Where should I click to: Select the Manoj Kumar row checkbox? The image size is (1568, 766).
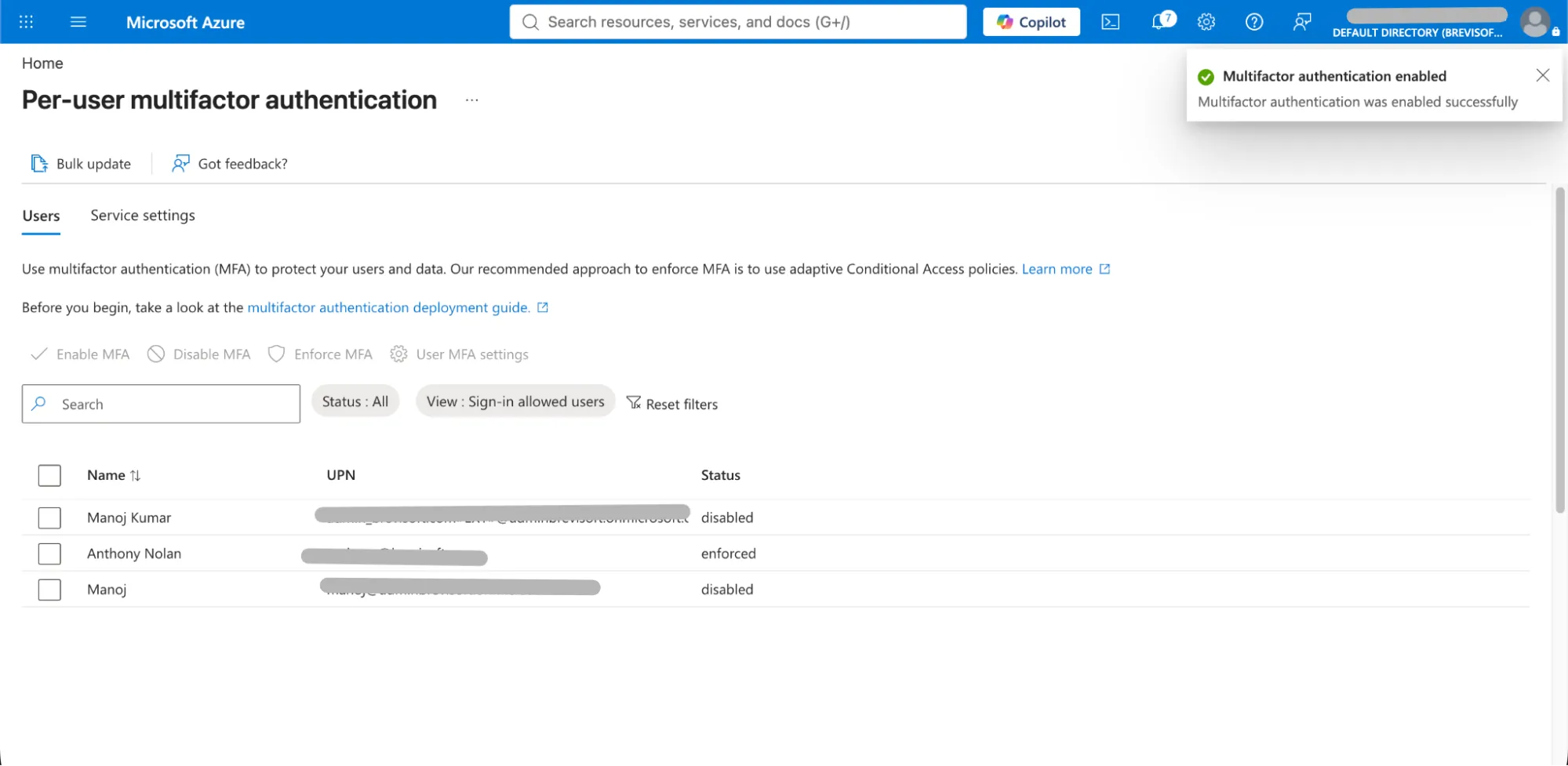[x=49, y=517]
